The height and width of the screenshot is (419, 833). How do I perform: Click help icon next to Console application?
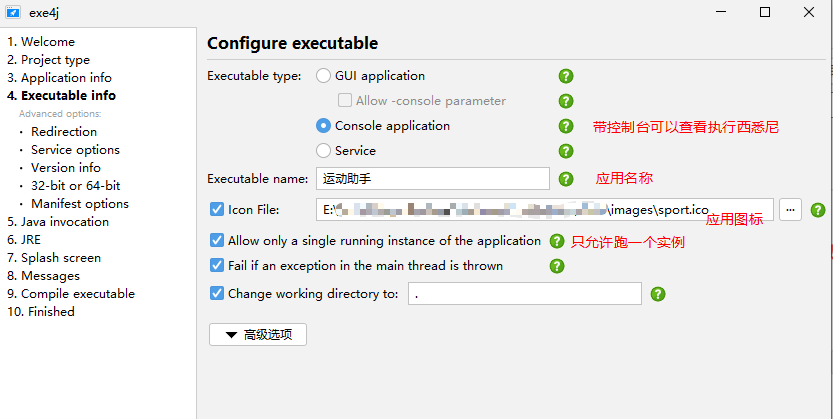(x=566, y=126)
